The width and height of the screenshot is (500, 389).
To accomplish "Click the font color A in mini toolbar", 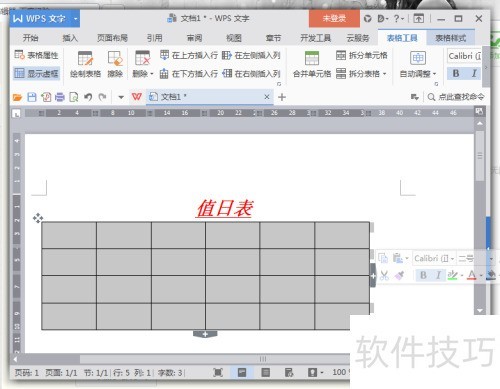I will tap(472, 275).
